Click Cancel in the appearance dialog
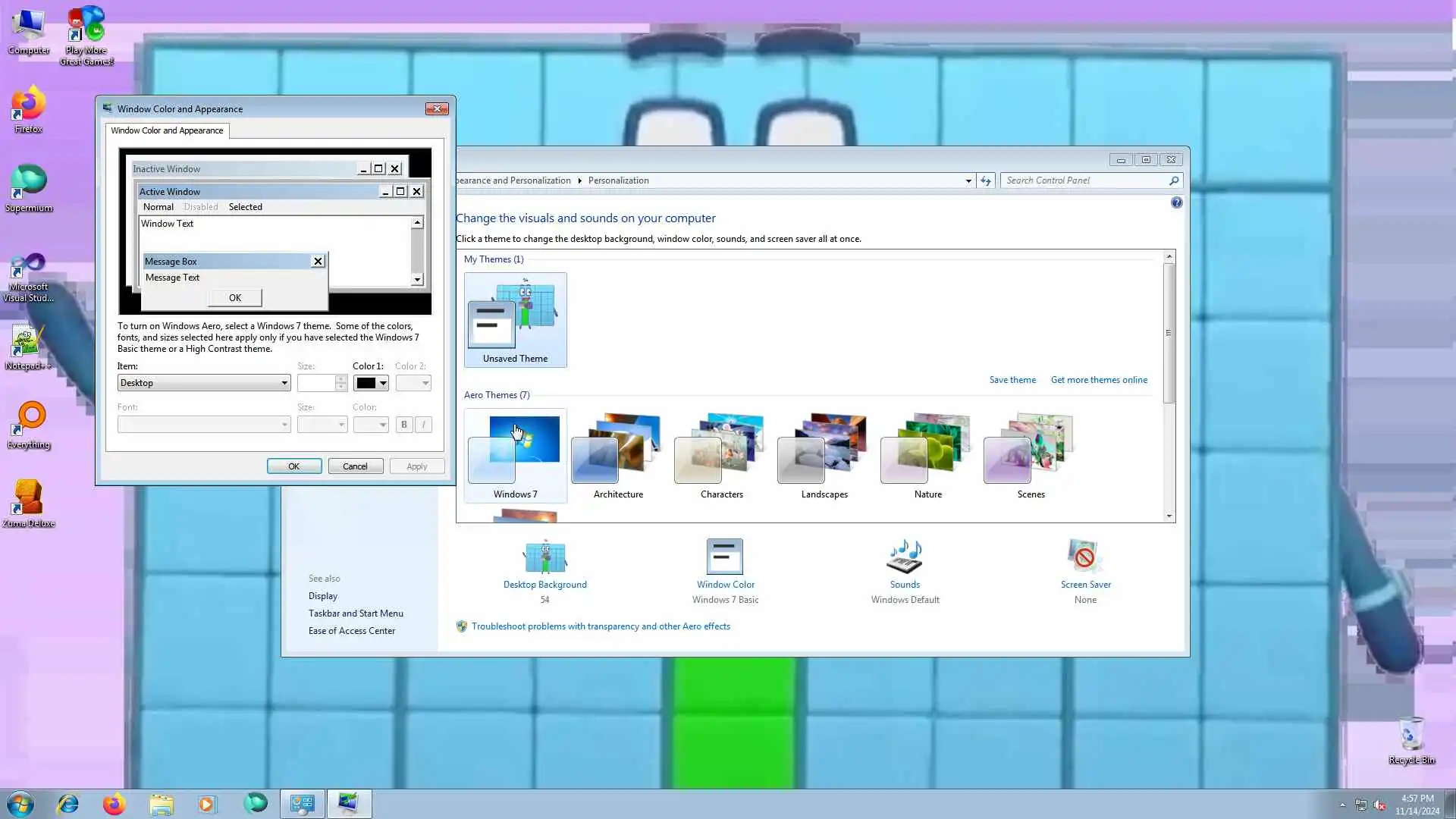 [355, 466]
